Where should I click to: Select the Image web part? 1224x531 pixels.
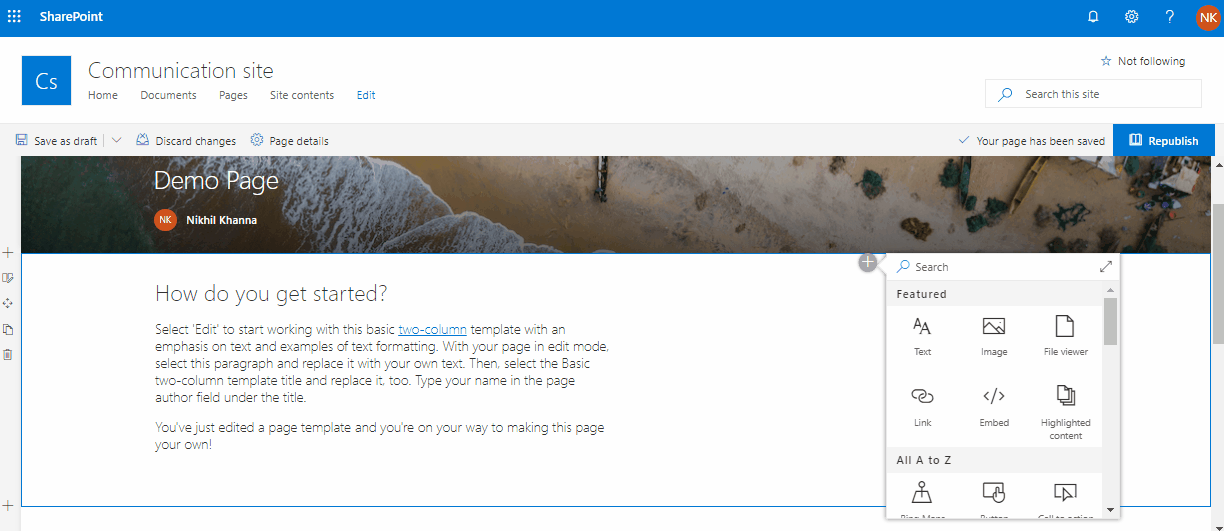click(994, 335)
